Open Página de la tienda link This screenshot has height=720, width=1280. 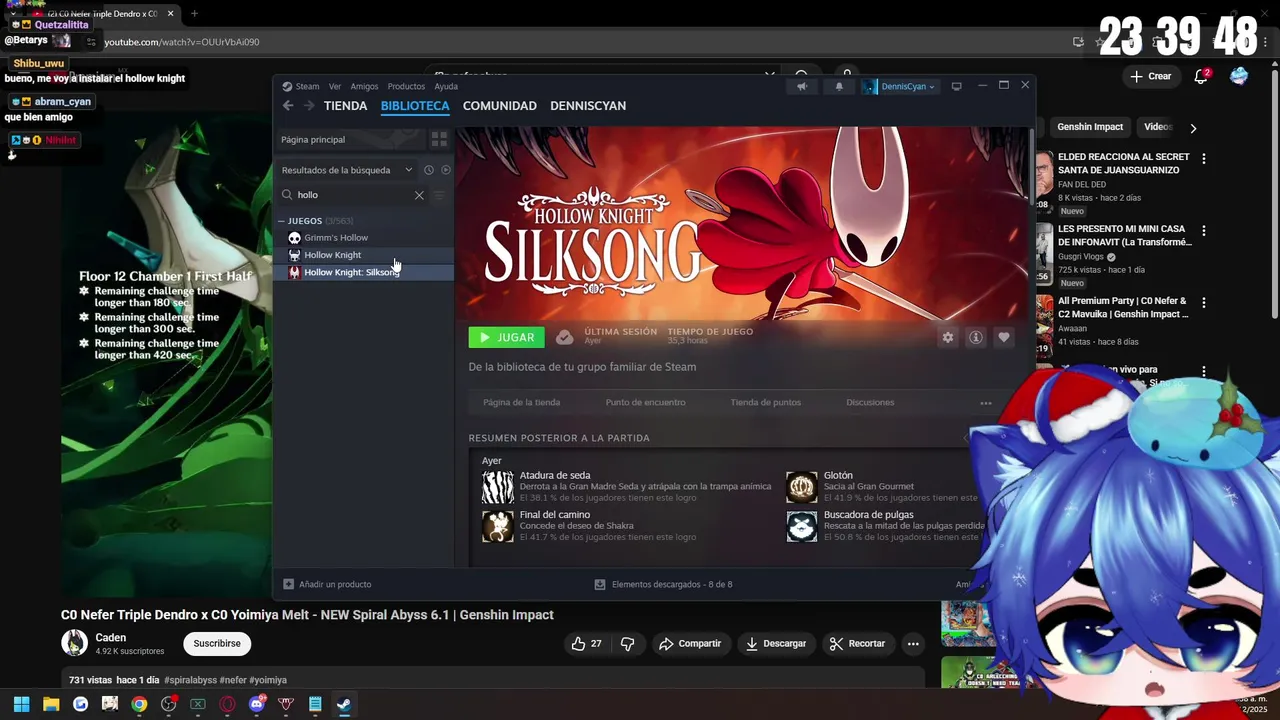[x=521, y=403]
